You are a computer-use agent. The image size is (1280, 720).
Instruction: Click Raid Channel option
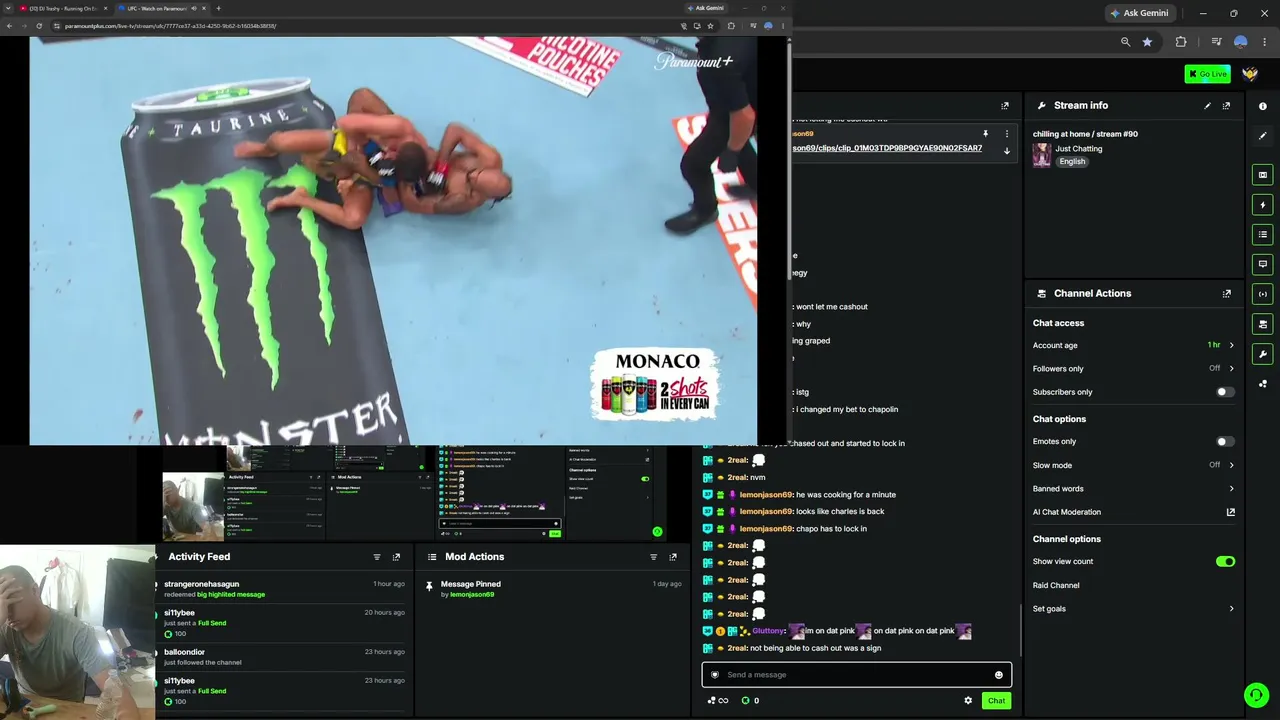1056,586
